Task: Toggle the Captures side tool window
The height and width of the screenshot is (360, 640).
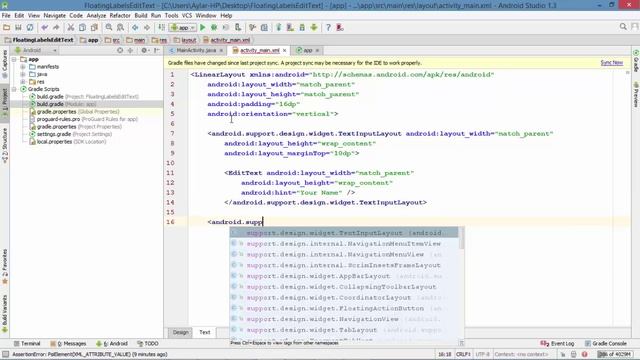Action: (5, 64)
